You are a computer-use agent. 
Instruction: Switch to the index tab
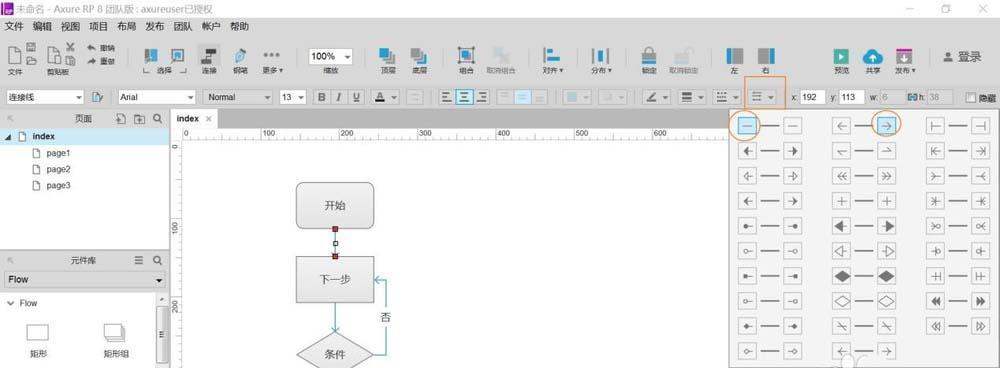(x=188, y=119)
